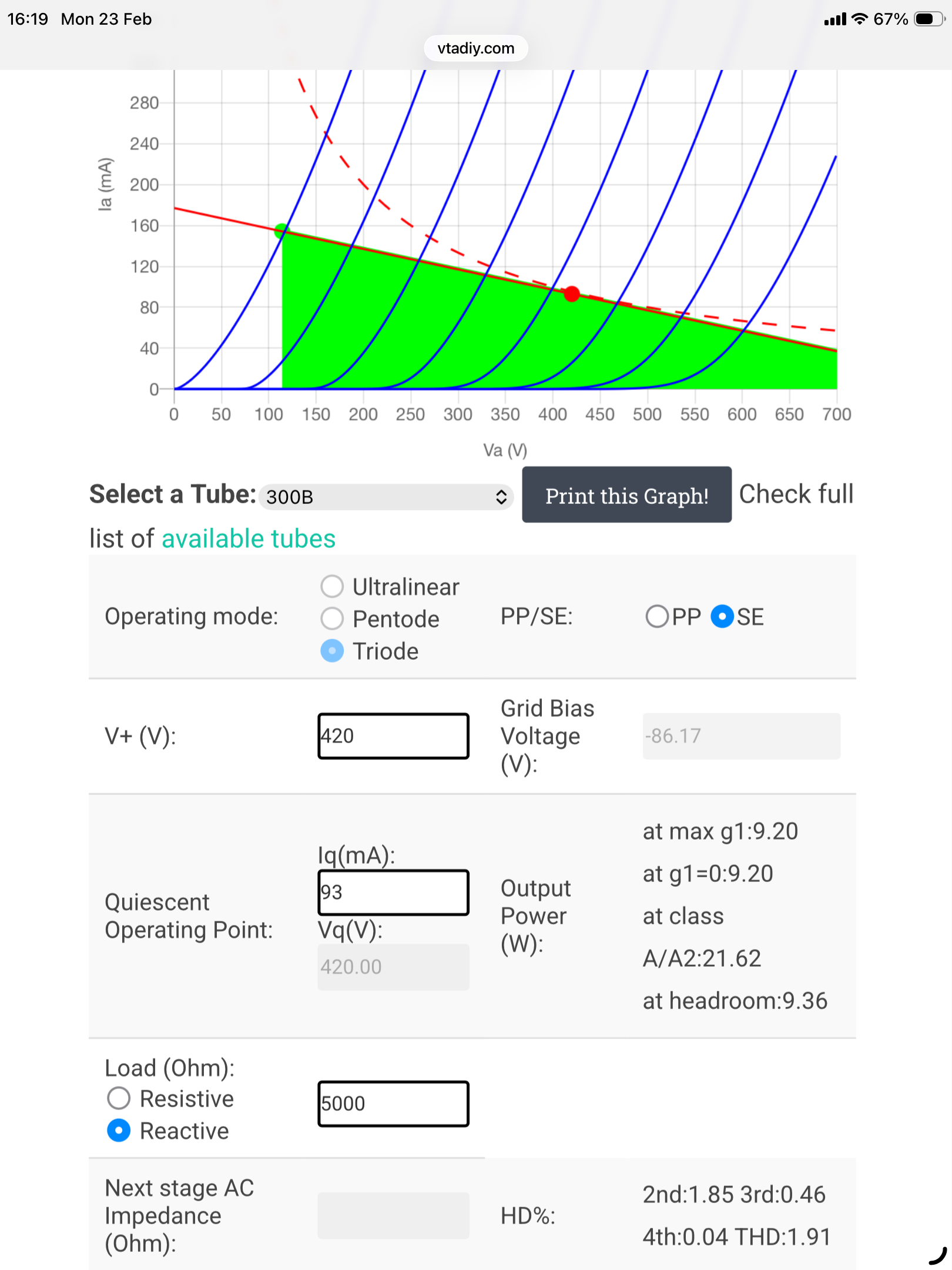Open the available tubes link

(x=248, y=539)
